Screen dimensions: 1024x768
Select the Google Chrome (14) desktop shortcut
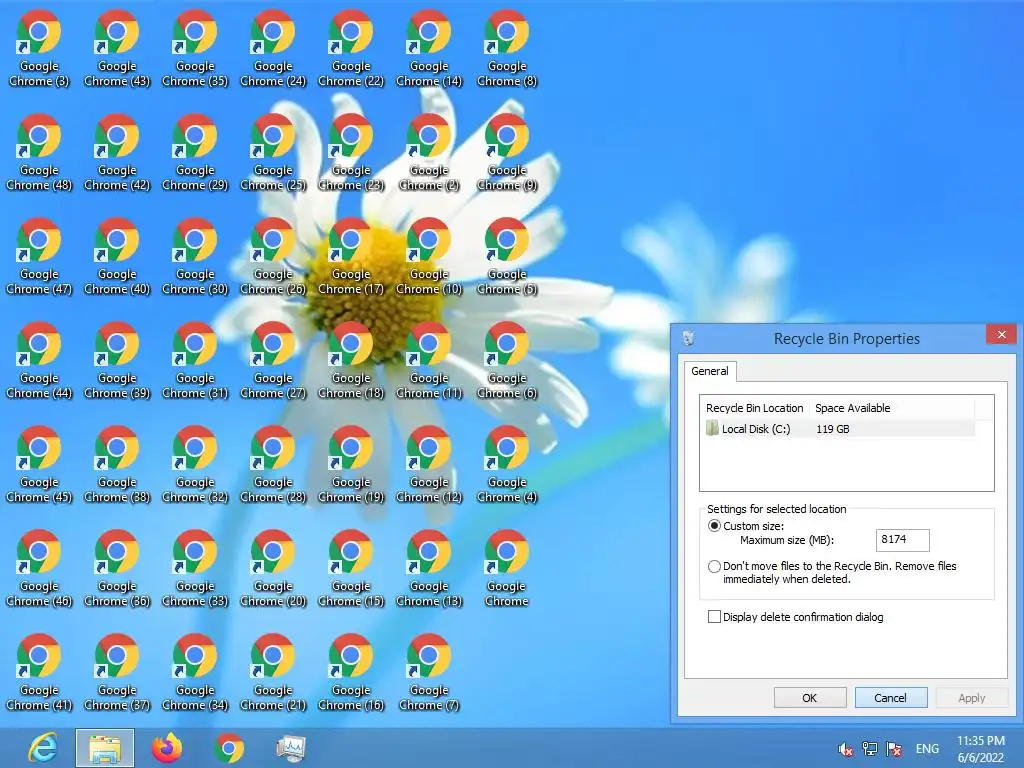click(428, 49)
